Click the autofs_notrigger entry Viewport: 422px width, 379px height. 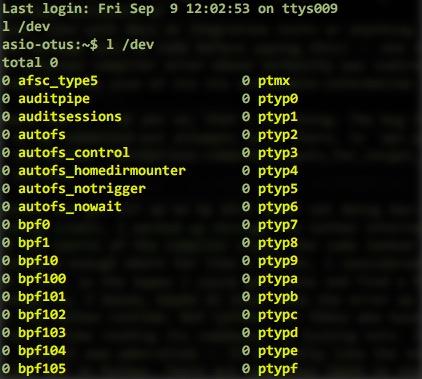click(82, 189)
